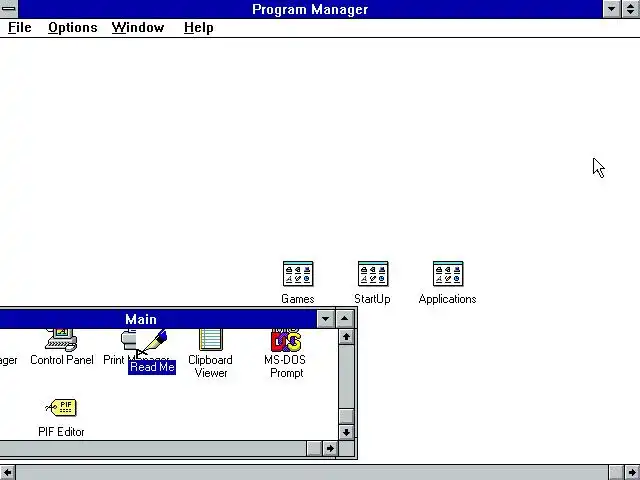Viewport: 640px width, 480px height.
Task: Click the Program Manager title bar
Action: (310, 9)
